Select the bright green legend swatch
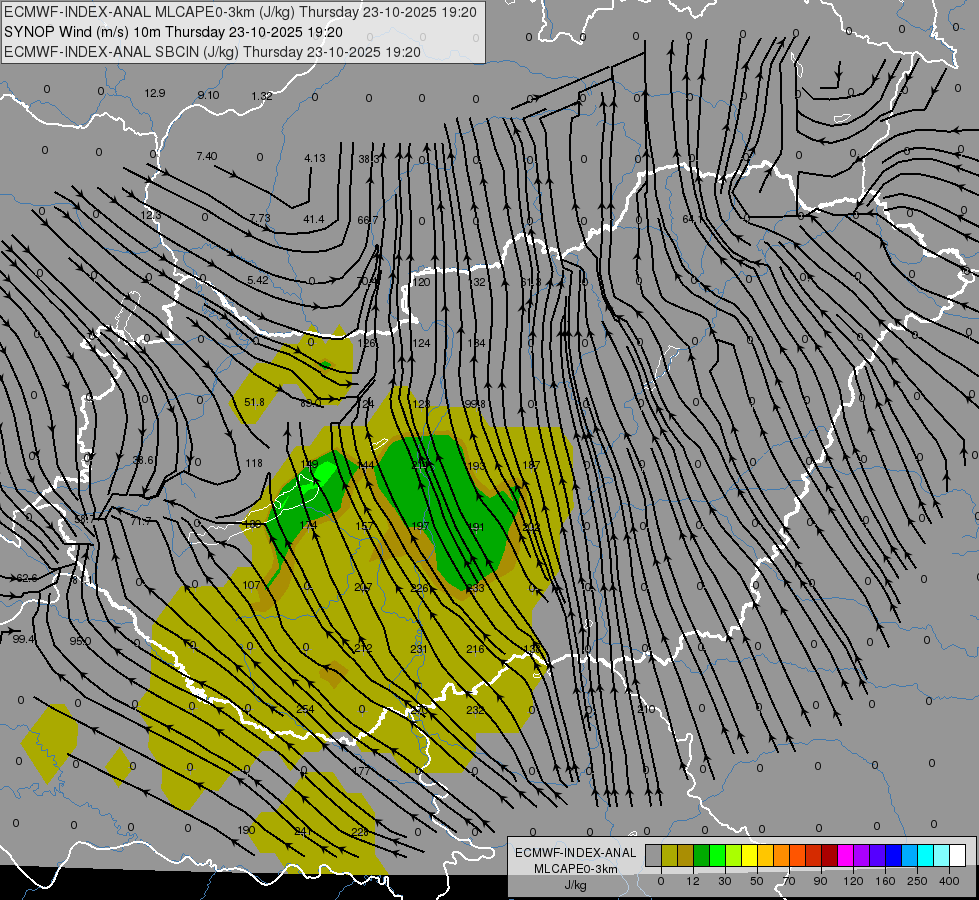Screen dimensions: 979x900 (x=717, y=856)
